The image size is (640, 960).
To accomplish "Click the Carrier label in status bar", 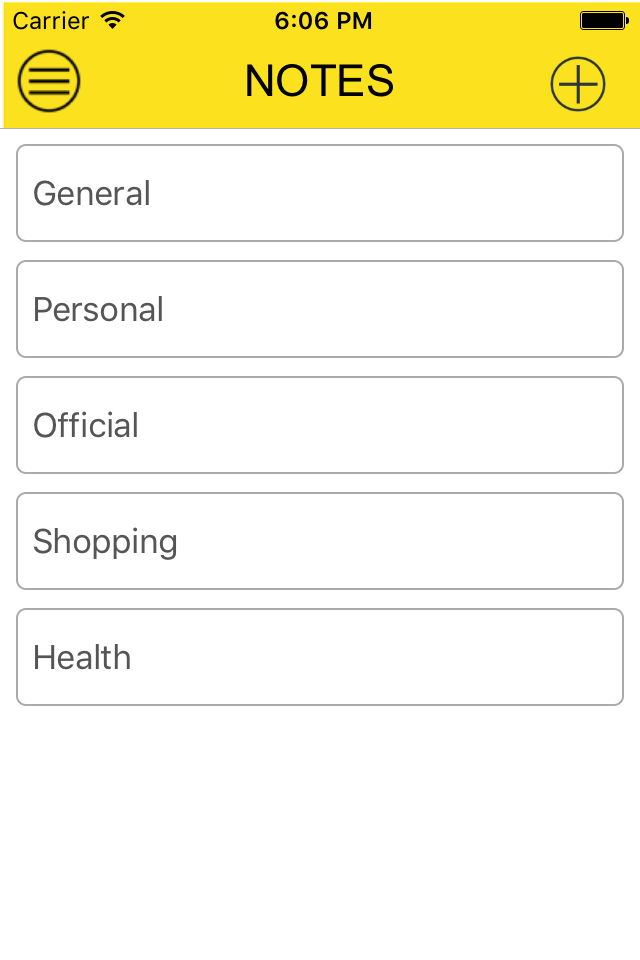I will click(51, 20).
